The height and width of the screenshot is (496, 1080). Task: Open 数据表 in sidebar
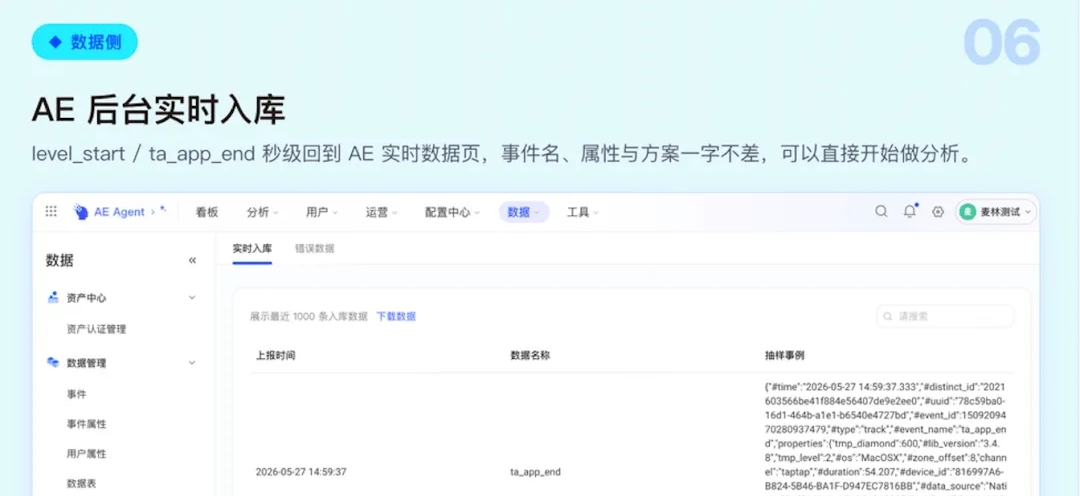point(81,484)
